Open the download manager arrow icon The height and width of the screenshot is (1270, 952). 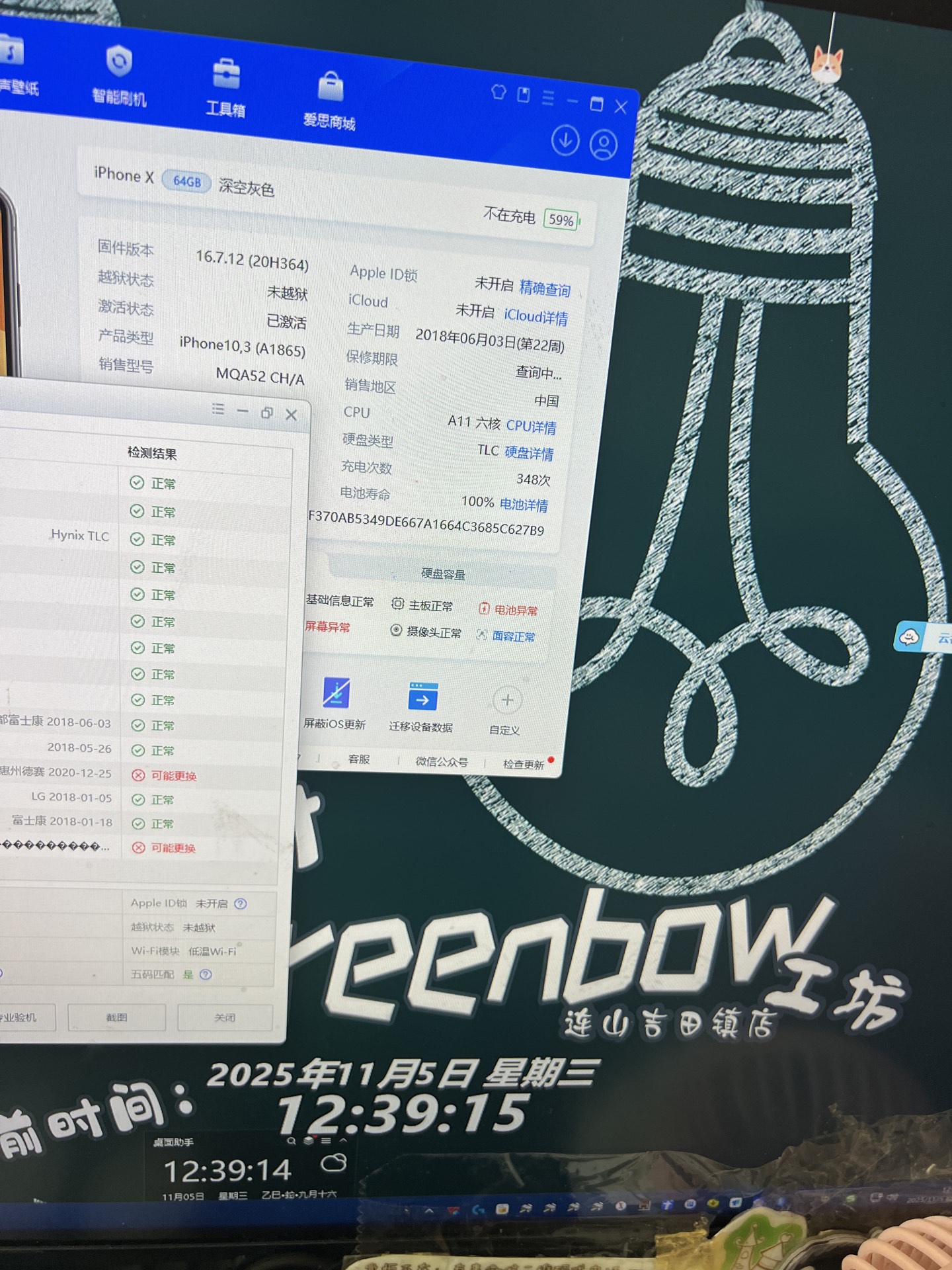[x=565, y=141]
